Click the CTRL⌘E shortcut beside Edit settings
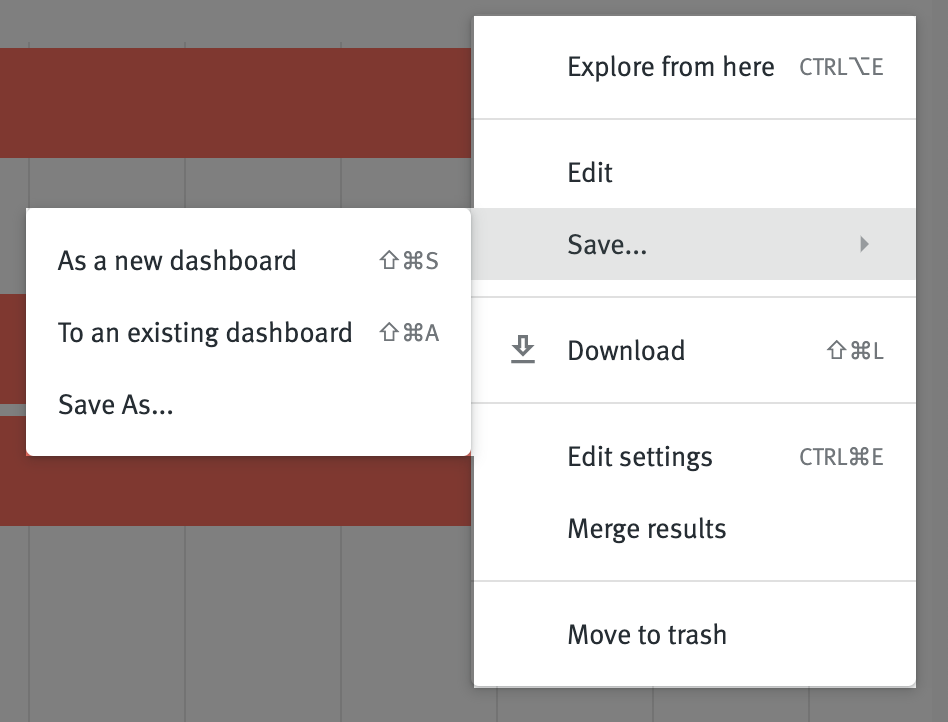The image size is (948, 722). coord(841,457)
